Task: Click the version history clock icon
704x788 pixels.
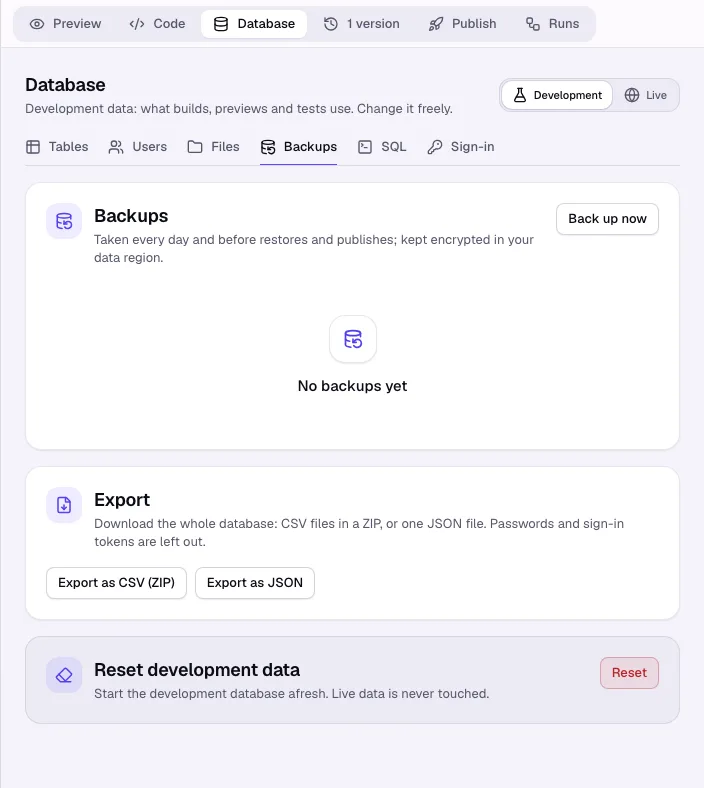Action: (331, 24)
